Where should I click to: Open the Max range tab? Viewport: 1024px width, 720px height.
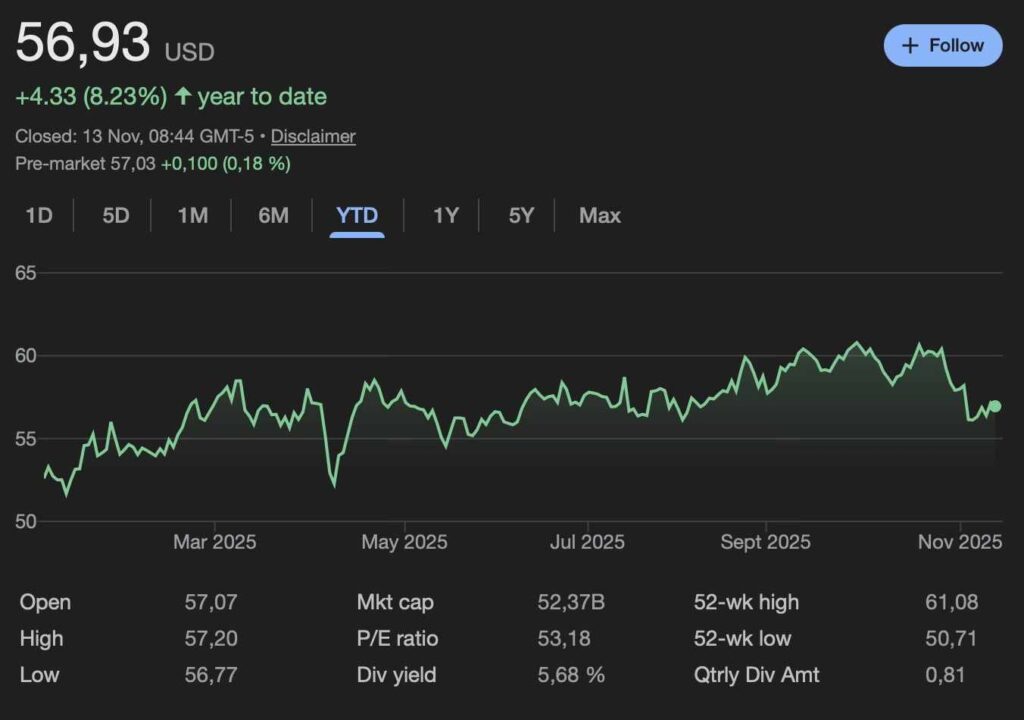tap(600, 215)
